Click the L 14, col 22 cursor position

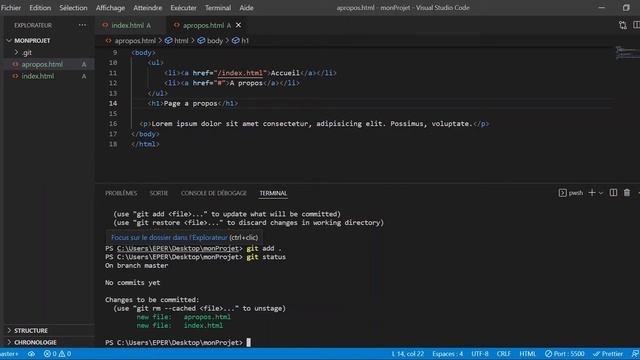pos(407,354)
